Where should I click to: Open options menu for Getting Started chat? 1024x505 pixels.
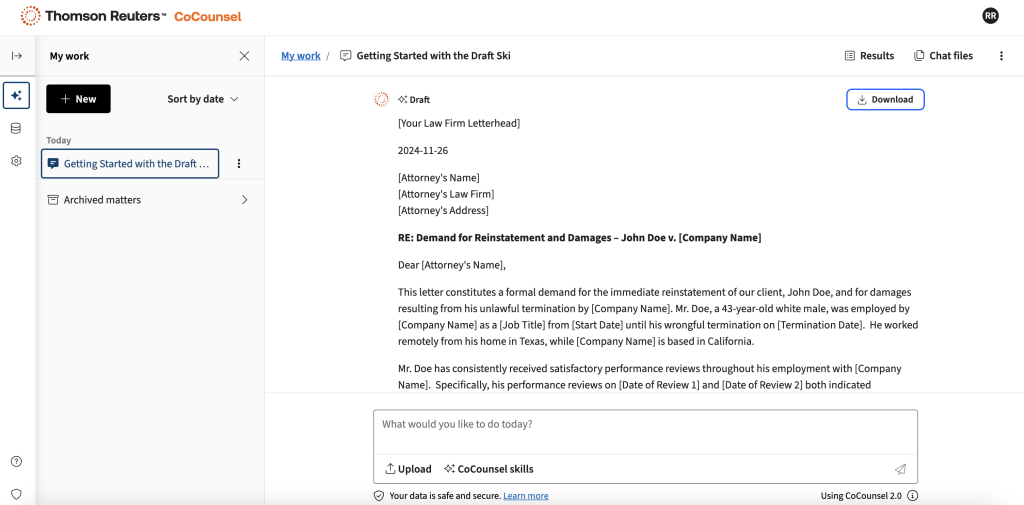pyautogui.click(x=238, y=164)
